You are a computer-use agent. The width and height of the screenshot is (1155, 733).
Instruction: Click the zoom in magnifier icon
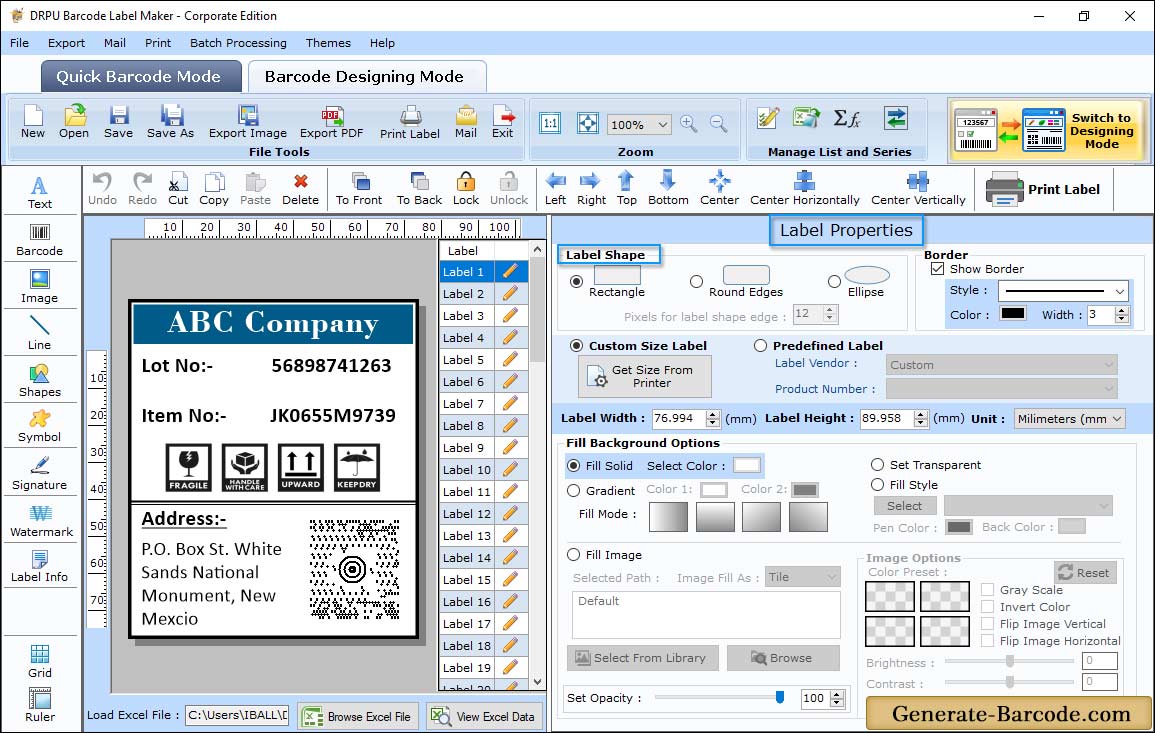[689, 124]
